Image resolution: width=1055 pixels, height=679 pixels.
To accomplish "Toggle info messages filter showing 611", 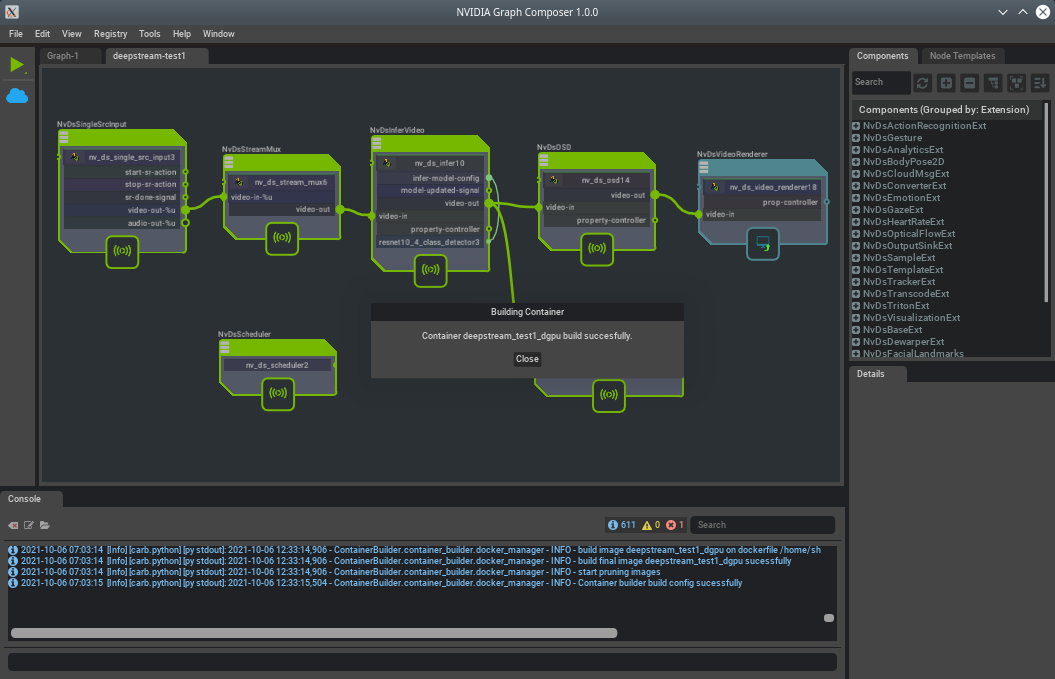I will coord(621,525).
